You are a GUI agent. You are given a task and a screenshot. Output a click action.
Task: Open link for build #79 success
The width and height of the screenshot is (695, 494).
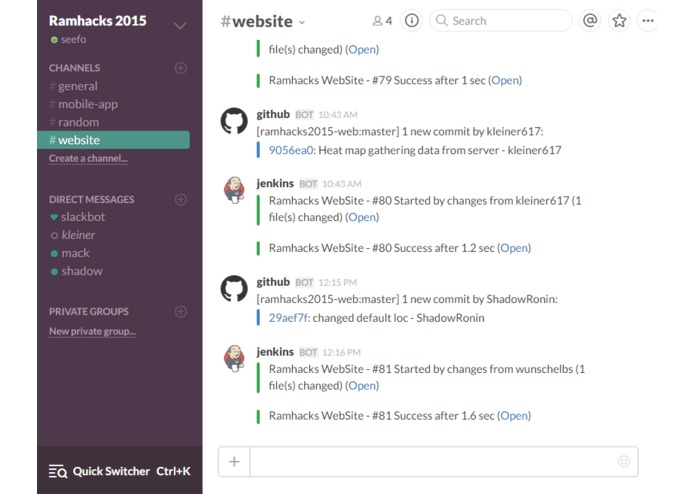click(505, 80)
